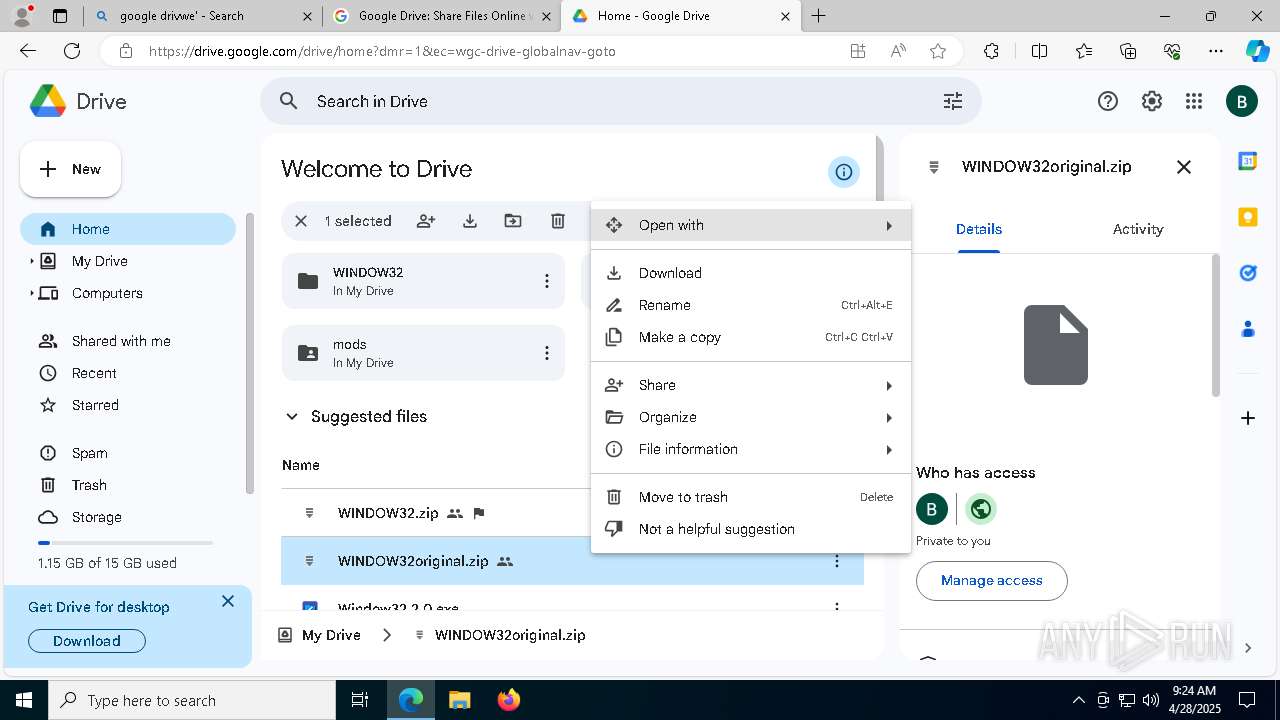Switch to Details tab
The height and width of the screenshot is (720, 1280).
click(x=978, y=229)
